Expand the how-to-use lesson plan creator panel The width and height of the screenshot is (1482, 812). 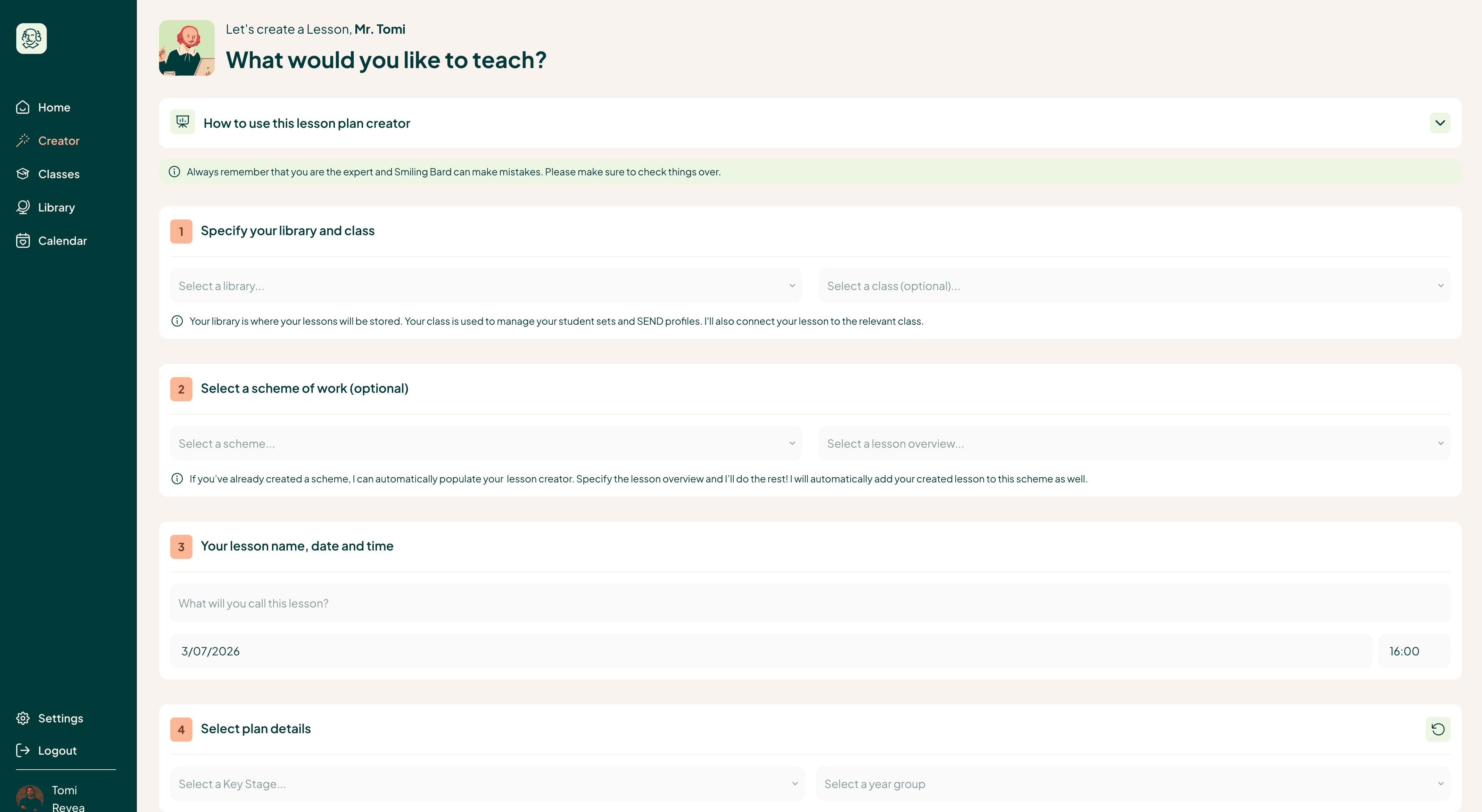pos(1439,123)
